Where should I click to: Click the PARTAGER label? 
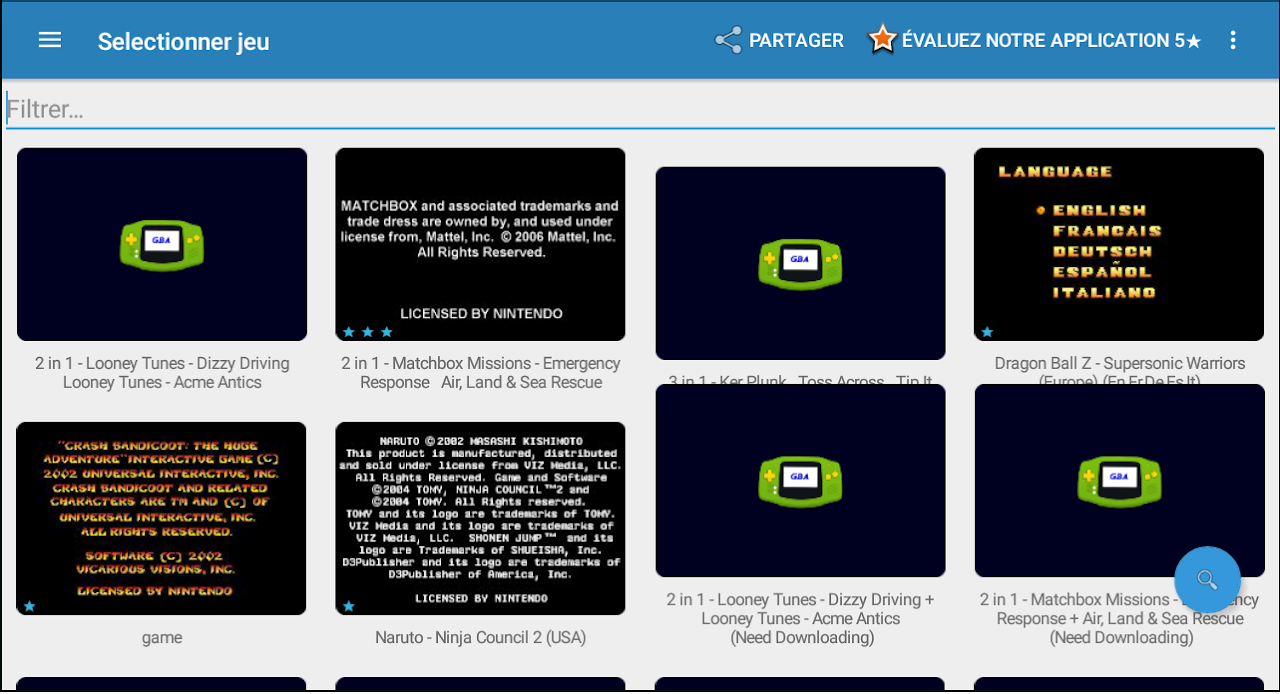tap(796, 40)
